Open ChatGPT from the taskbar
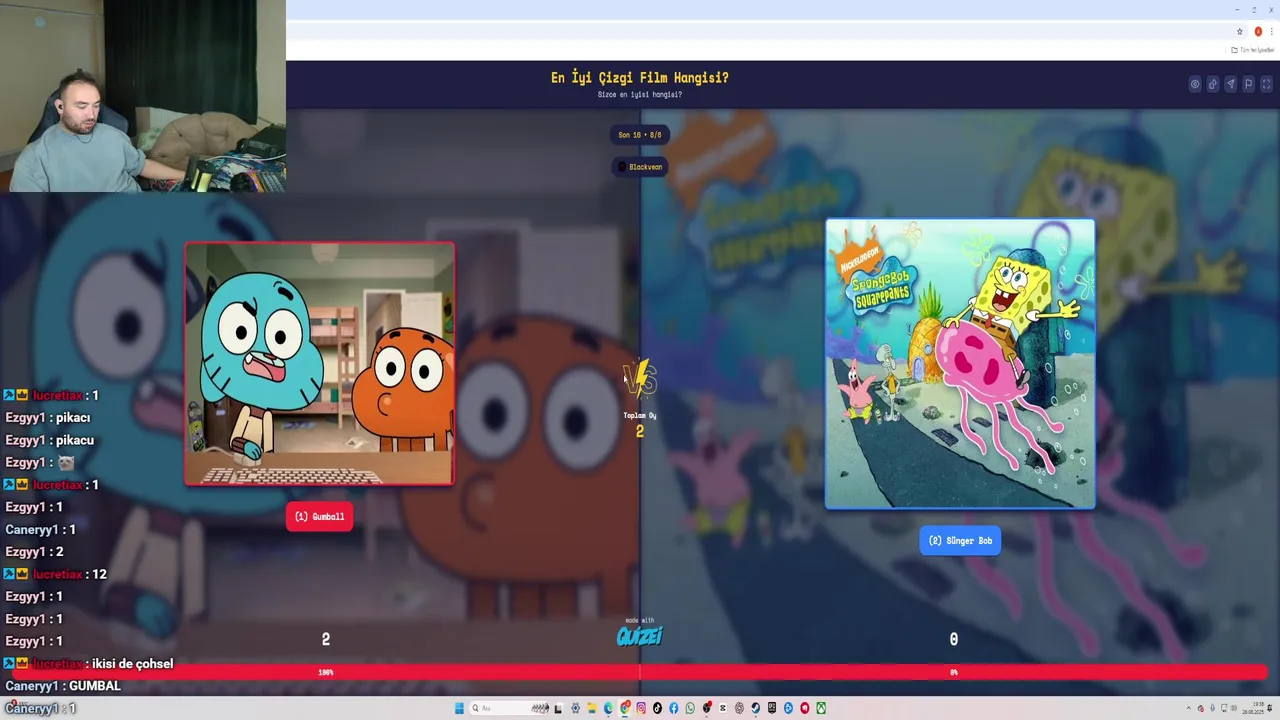The width and height of the screenshot is (1280, 720). pyautogui.click(x=739, y=708)
